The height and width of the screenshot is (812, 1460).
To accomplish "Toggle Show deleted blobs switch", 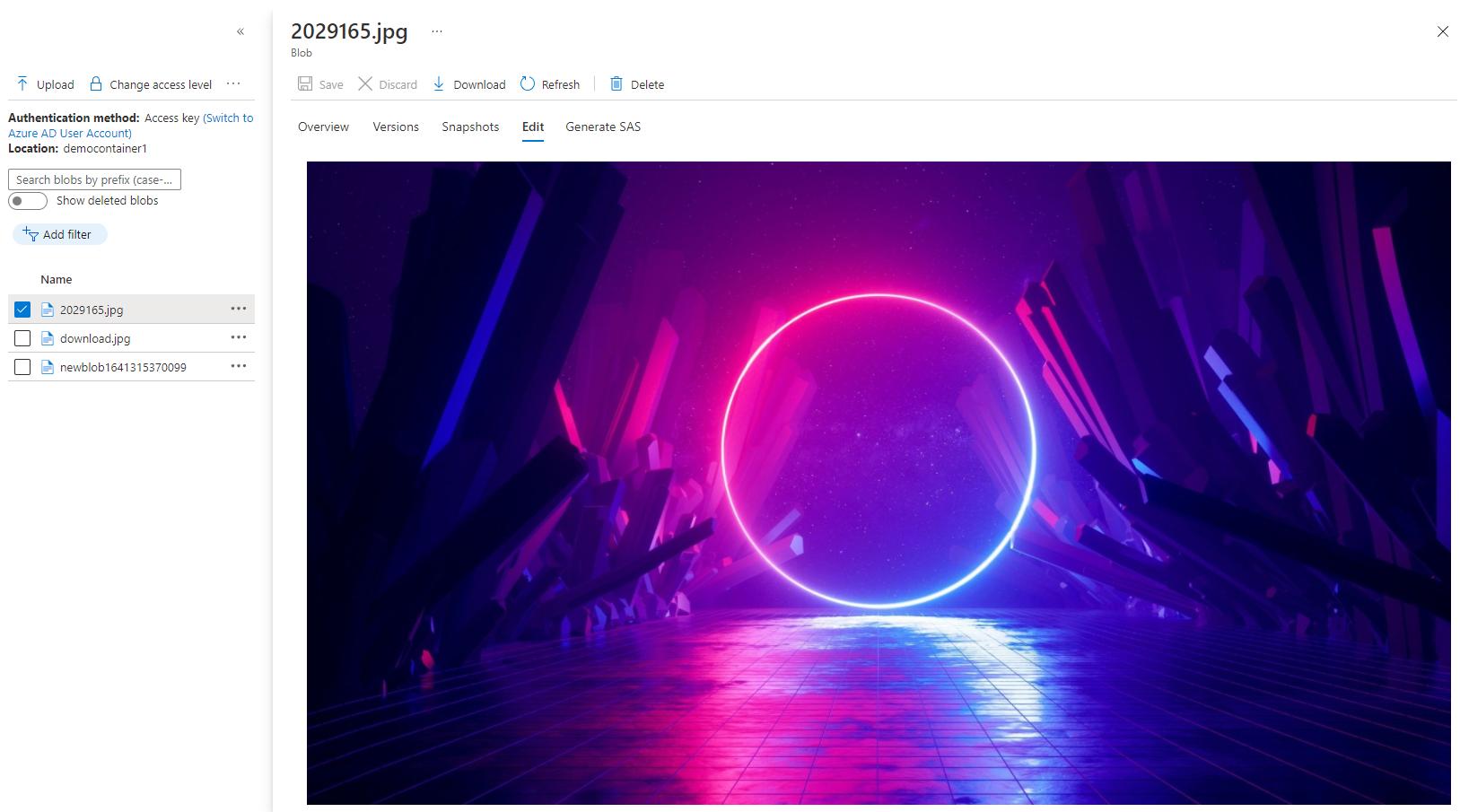I will 28,201.
